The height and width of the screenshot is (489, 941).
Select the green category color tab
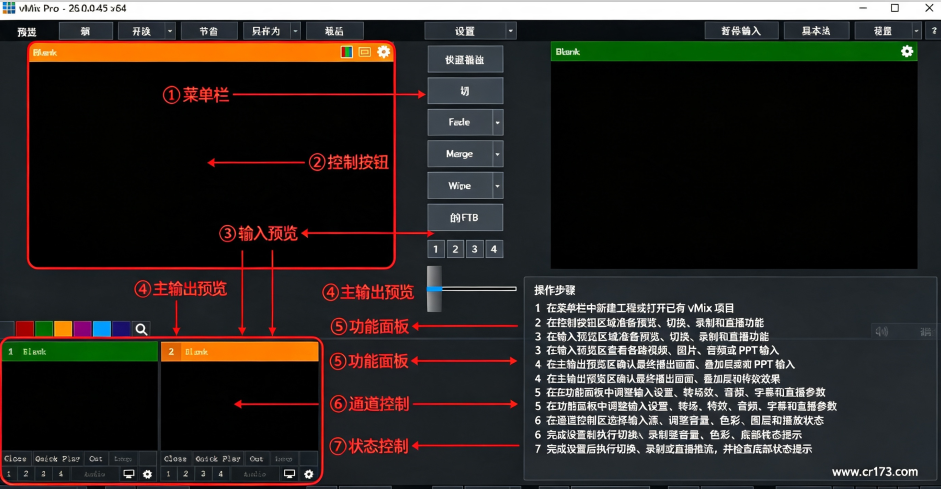point(44,329)
